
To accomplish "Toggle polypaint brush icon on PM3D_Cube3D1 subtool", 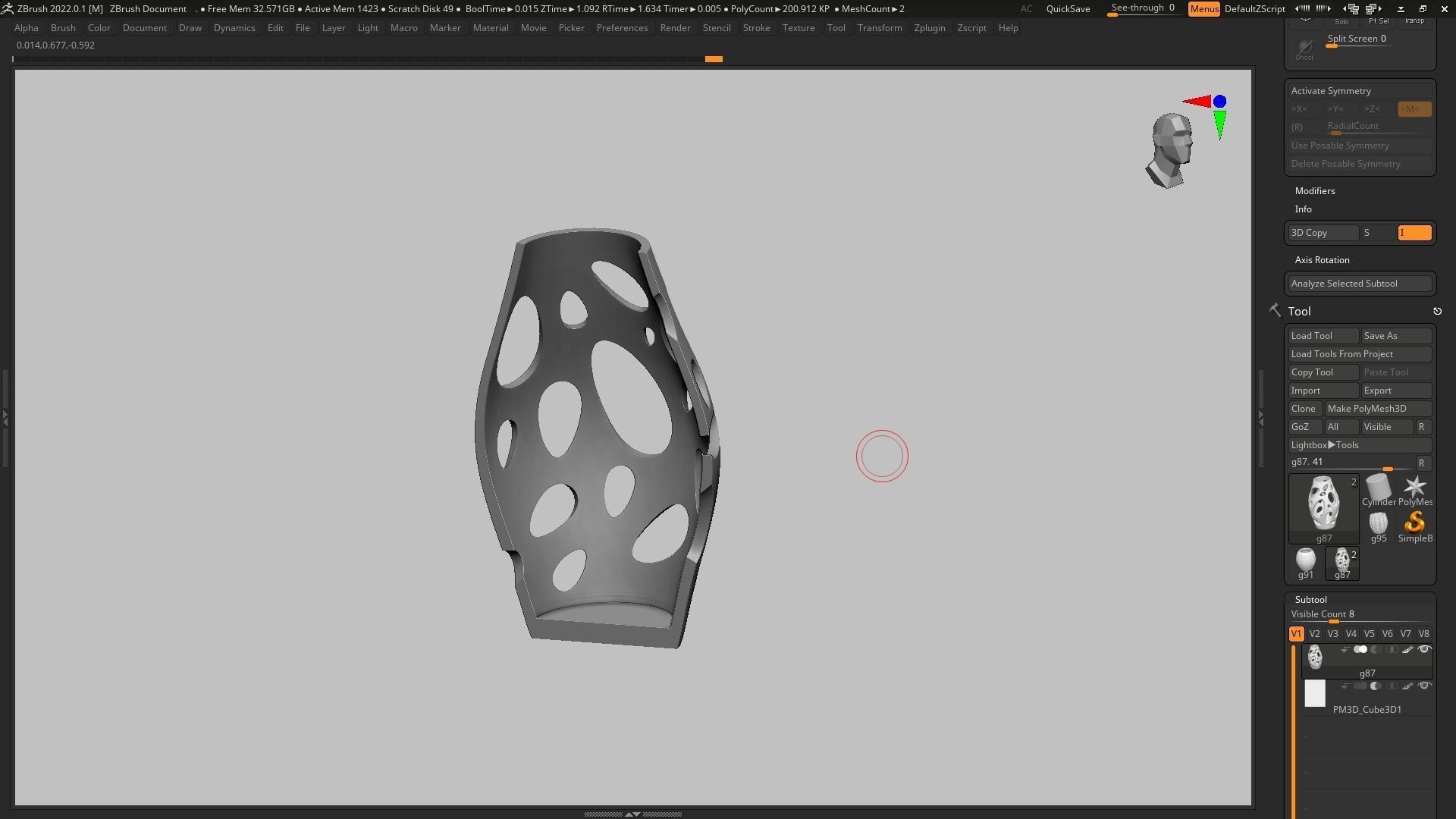I will click(1407, 686).
